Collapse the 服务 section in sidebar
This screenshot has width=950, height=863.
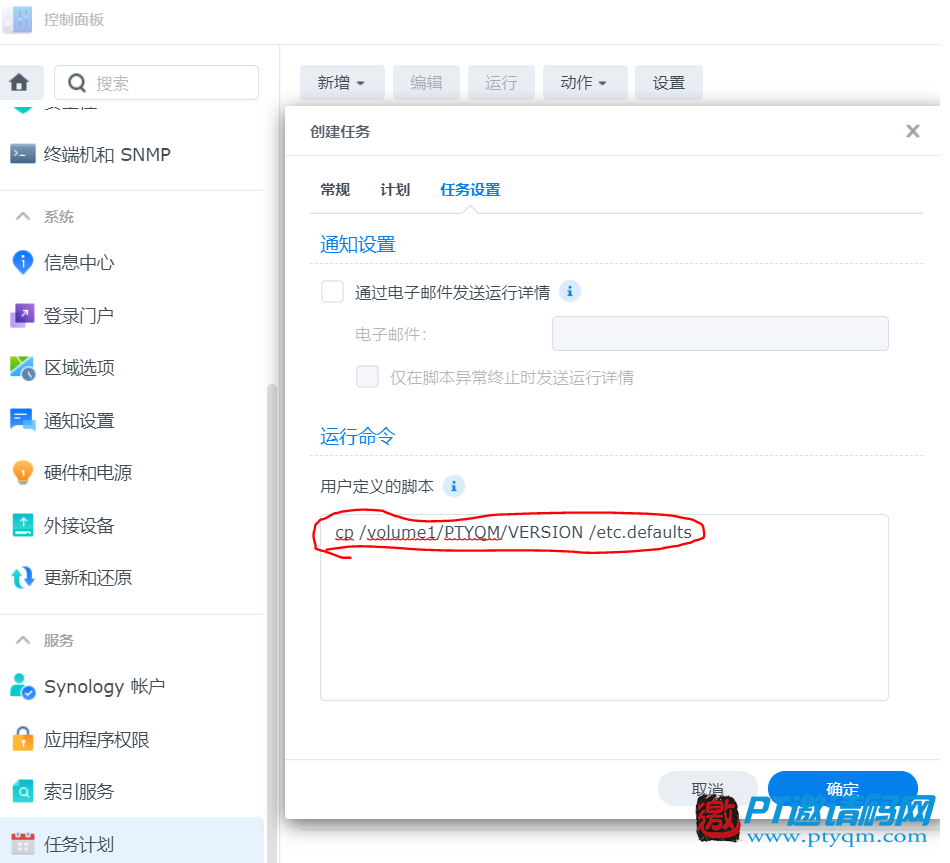pyautogui.click(x=22, y=640)
